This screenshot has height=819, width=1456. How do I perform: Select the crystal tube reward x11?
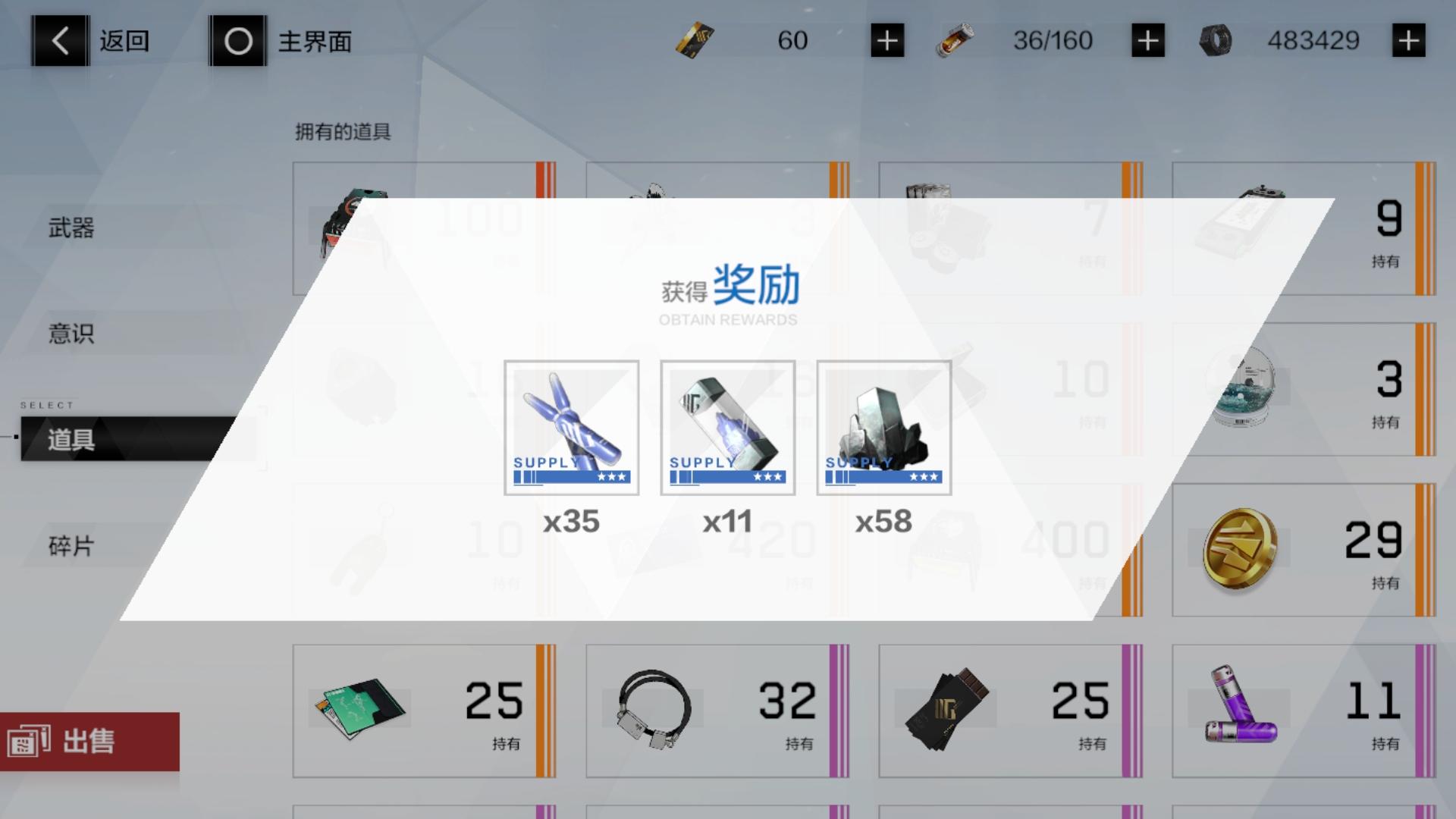[x=728, y=428]
